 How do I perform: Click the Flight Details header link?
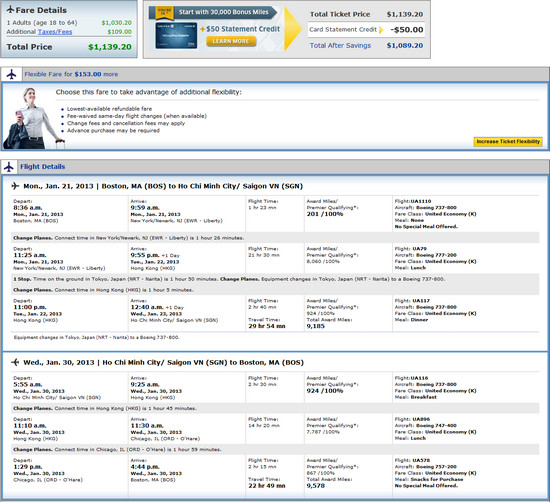tap(42, 167)
